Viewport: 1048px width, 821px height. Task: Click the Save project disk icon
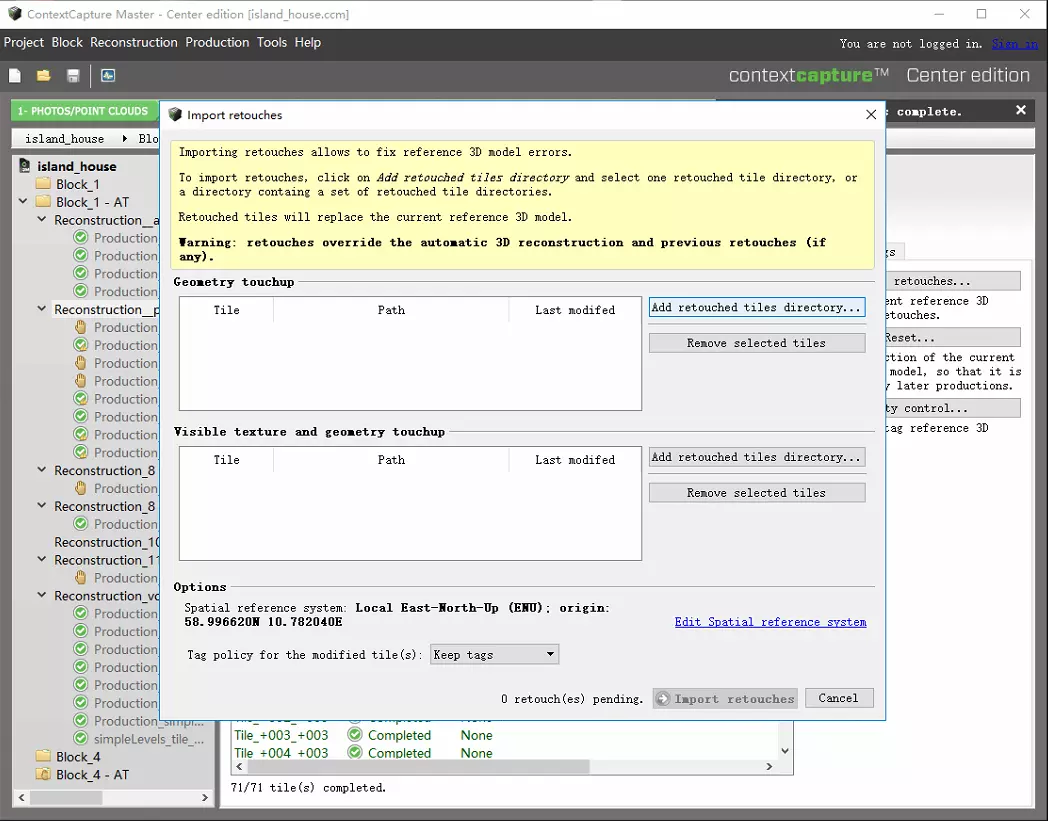(73, 76)
